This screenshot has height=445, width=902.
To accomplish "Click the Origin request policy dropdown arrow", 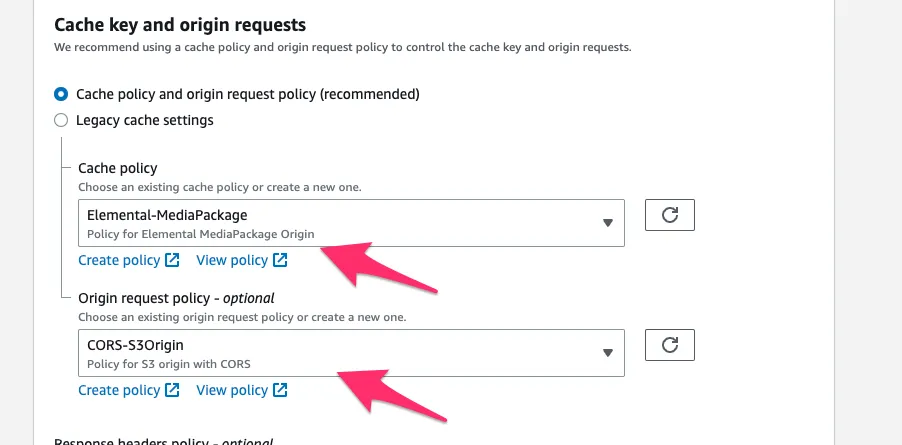I will (607, 353).
